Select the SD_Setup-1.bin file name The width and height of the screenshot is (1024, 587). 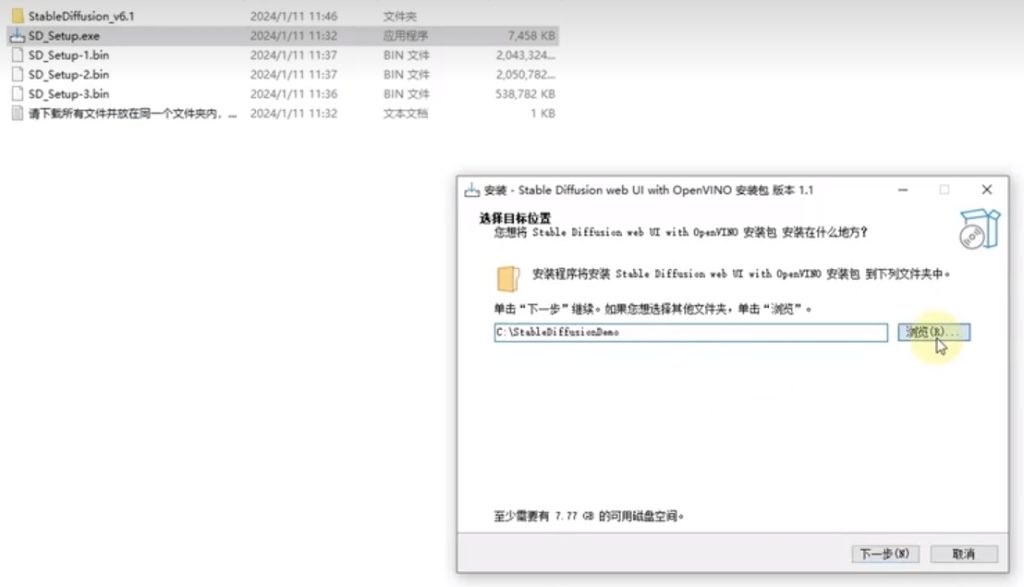pyautogui.click(x=69, y=55)
